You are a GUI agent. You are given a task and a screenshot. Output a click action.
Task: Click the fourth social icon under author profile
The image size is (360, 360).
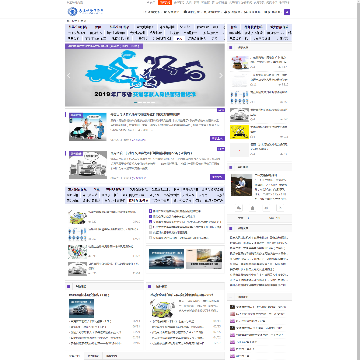pyautogui.click(x=280, y=208)
